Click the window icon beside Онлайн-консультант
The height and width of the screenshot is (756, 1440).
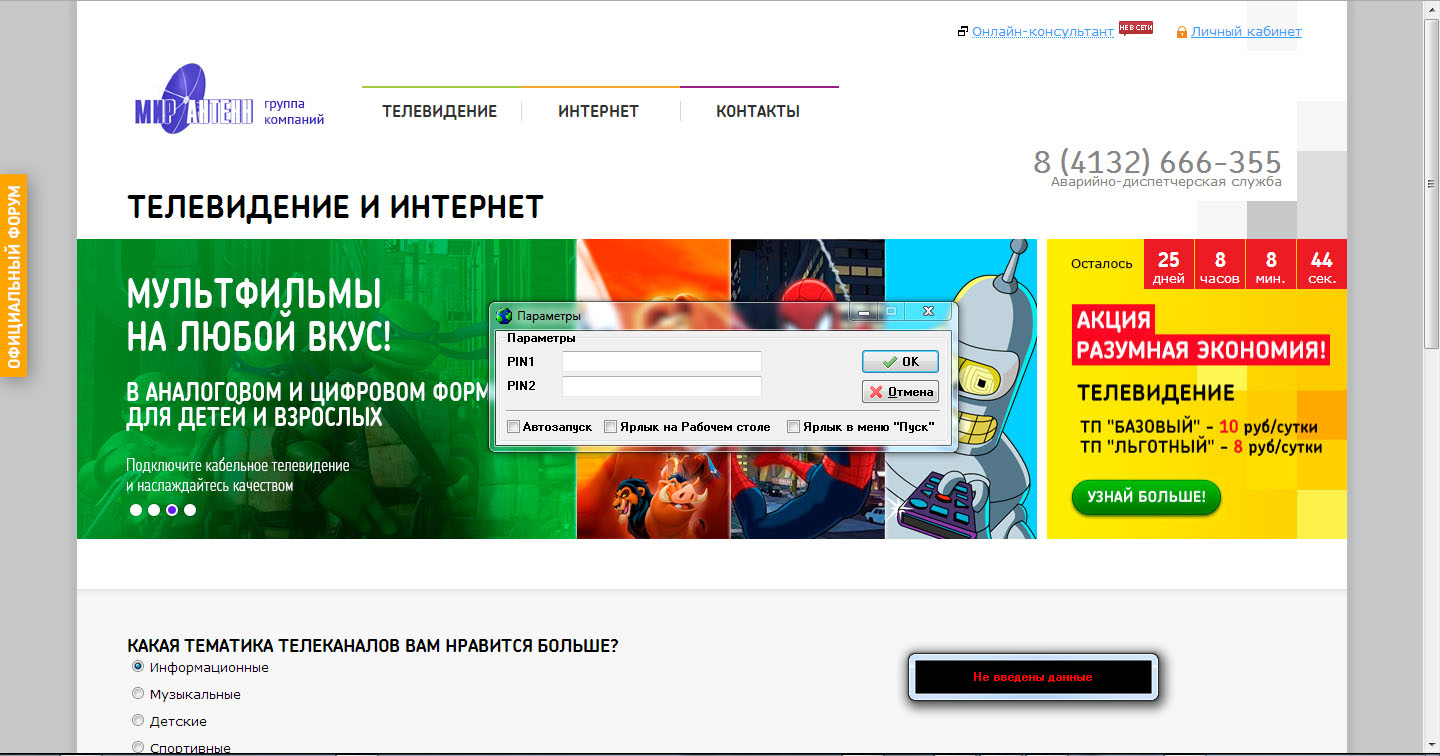coord(963,32)
